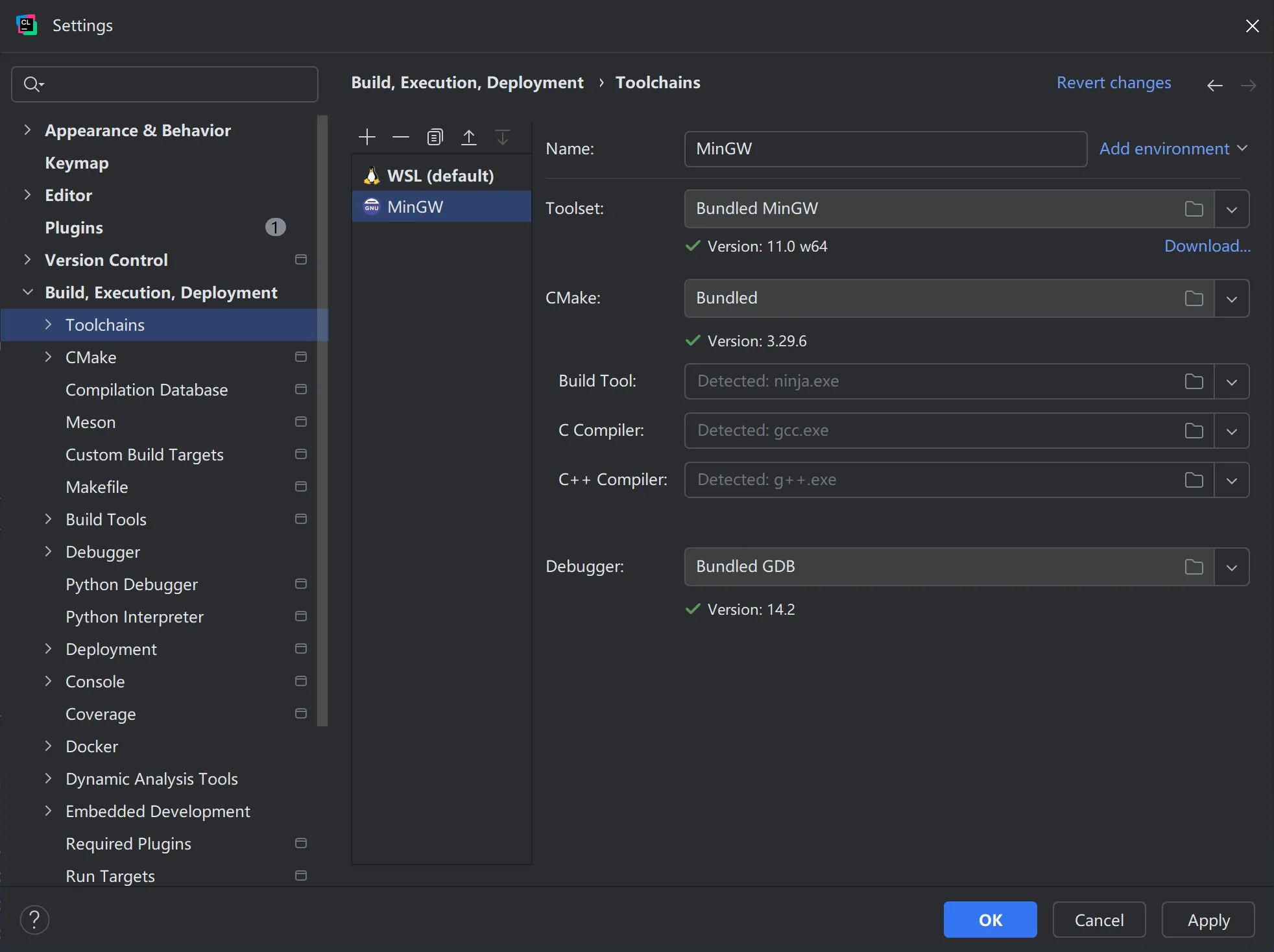Click Apply button
Viewport: 1274px width, 952px height.
[x=1208, y=920]
